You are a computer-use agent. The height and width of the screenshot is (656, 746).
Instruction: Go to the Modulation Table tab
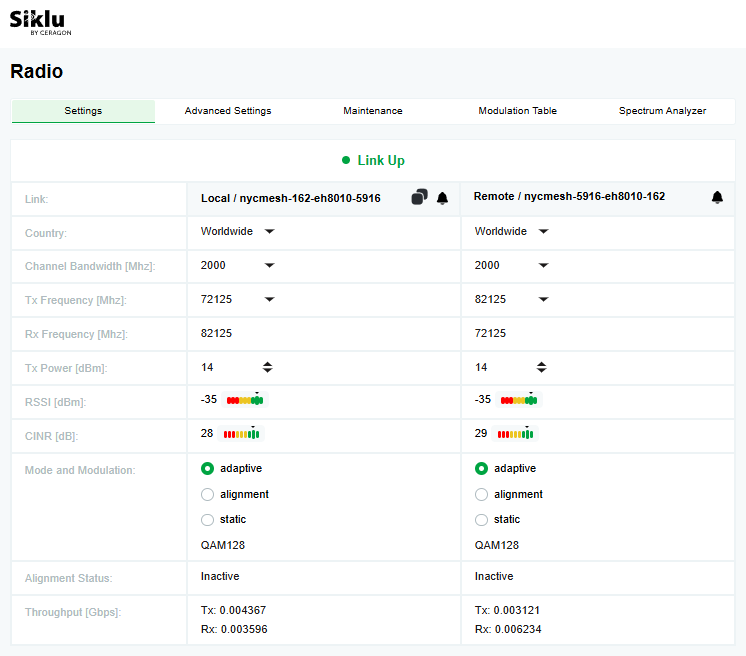(x=517, y=111)
